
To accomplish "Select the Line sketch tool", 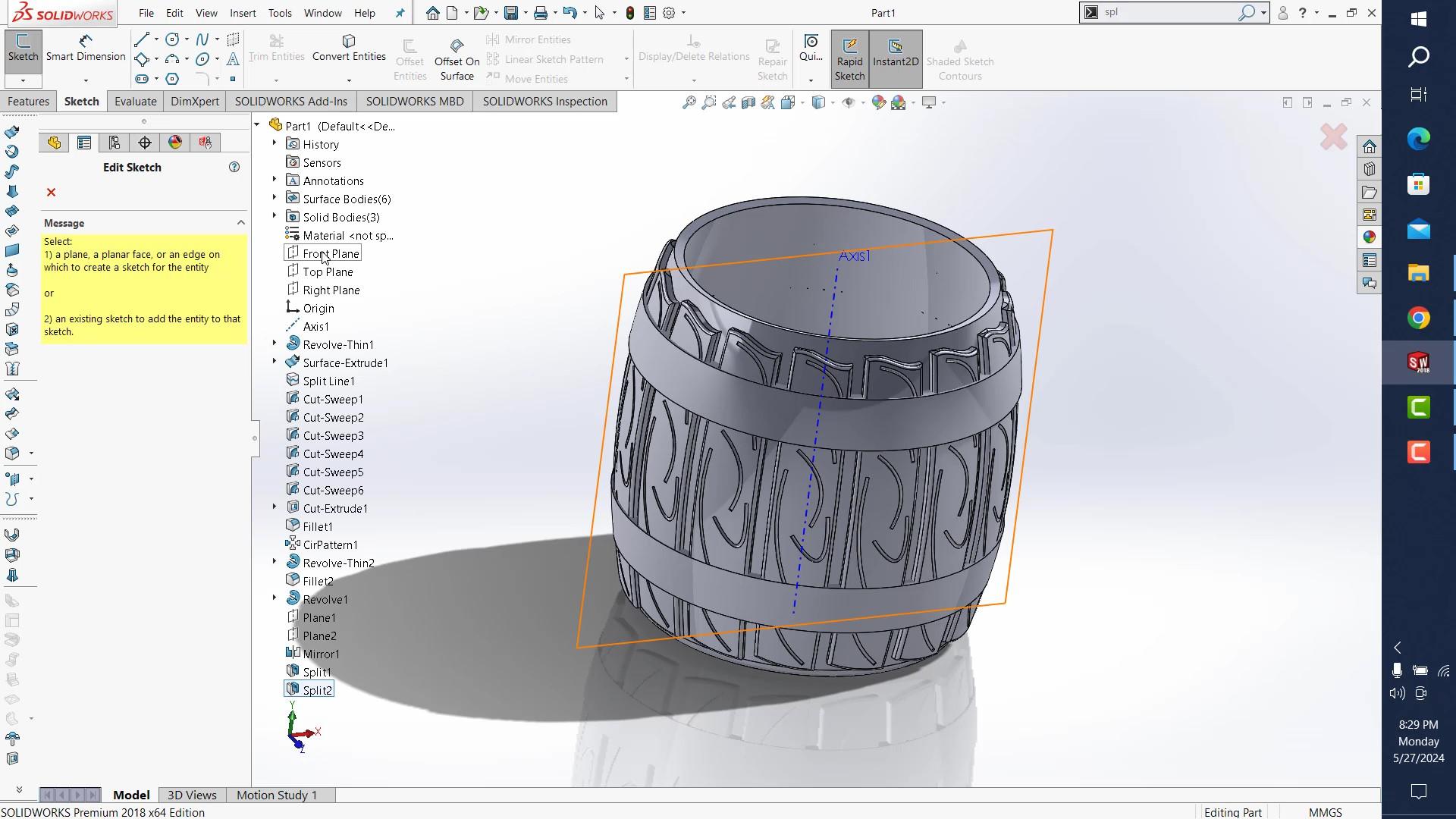I will coord(142,39).
